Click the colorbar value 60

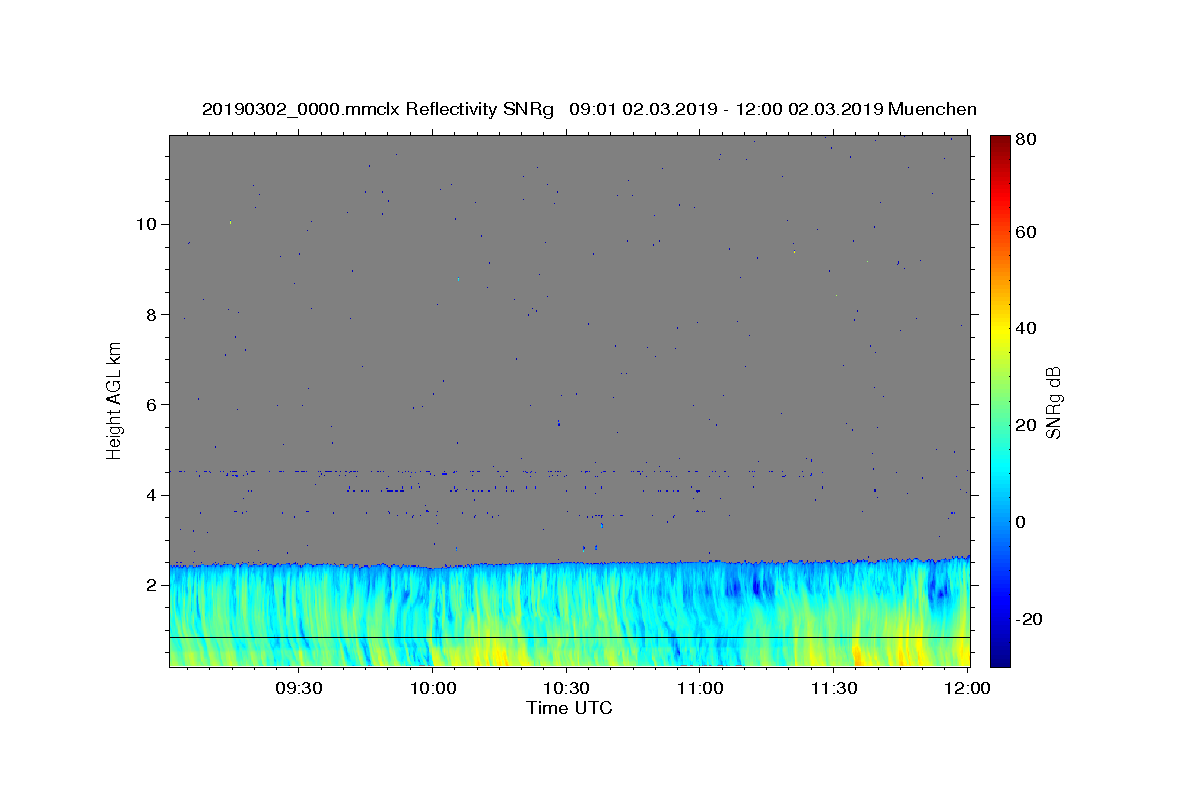(1027, 232)
